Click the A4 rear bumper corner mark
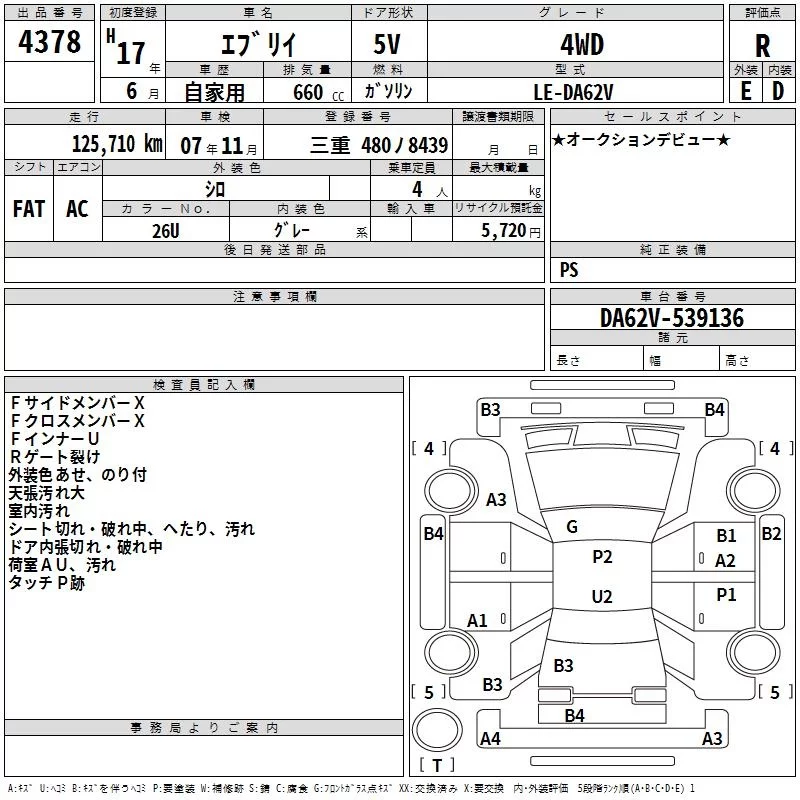Screen dimensions: 800x800 pos(490,738)
